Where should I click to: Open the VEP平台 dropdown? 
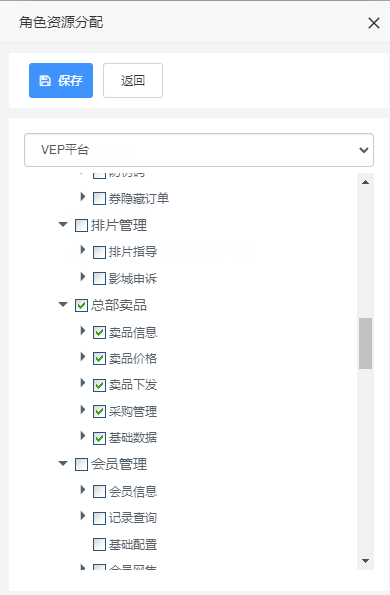coord(199,150)
